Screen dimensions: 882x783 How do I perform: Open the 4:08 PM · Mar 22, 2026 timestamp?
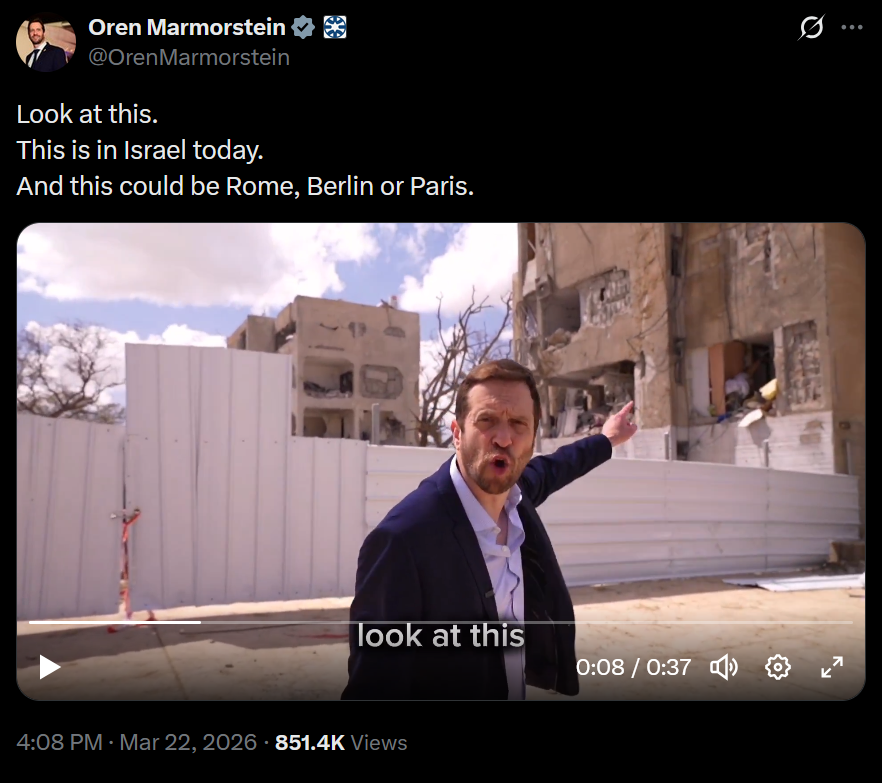tap(137, 742)
